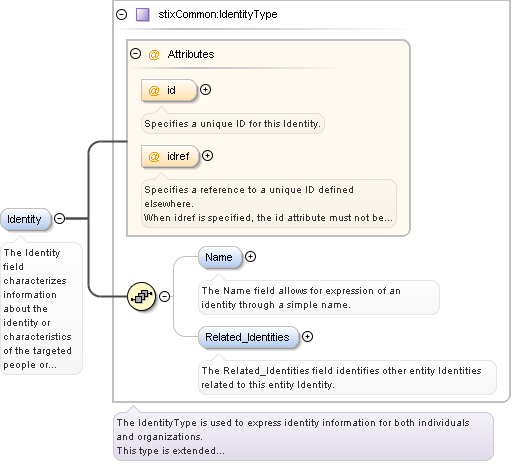
Task: Click the @ symbol inside the id attribute
Action: (154, 91)
